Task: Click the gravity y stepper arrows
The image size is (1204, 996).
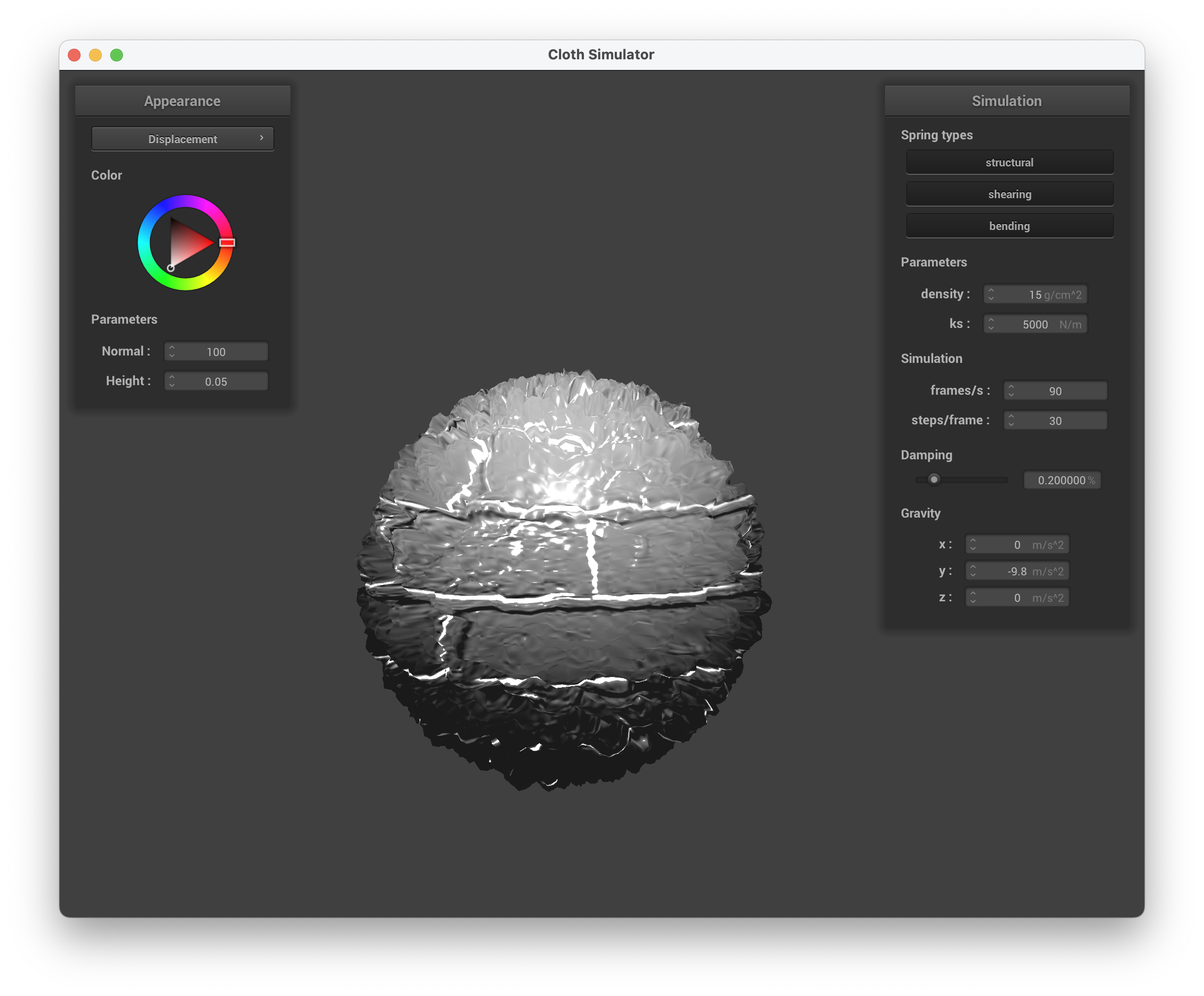Action: click(x=972, y=571)
